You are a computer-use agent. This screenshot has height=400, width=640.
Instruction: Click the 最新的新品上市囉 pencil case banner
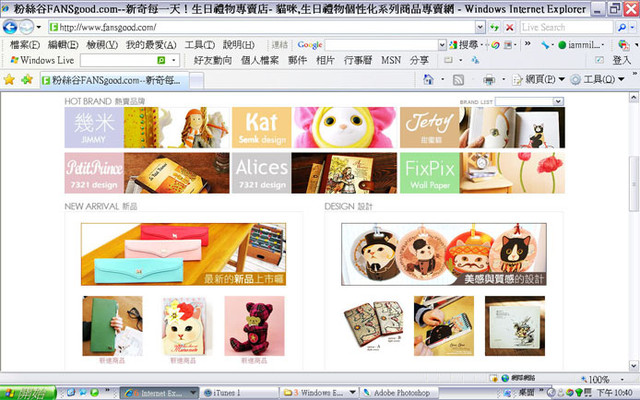point(183,254)
